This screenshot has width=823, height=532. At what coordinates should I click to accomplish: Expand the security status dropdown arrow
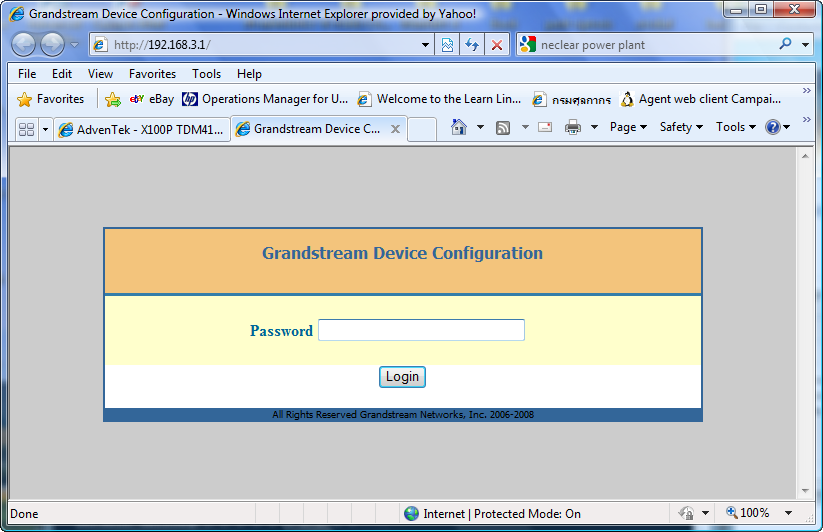(705, 513)
